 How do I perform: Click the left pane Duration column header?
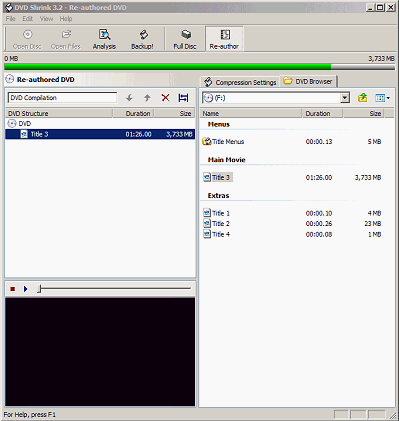click(133, 113)
